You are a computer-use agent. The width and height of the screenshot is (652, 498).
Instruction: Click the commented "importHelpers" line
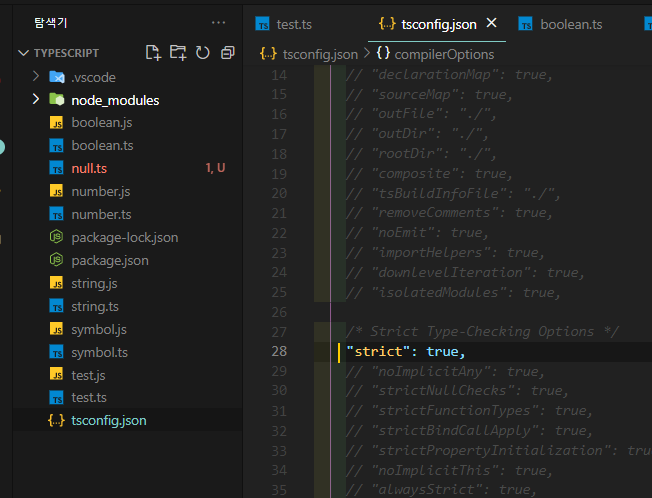(x=445, y=253)
